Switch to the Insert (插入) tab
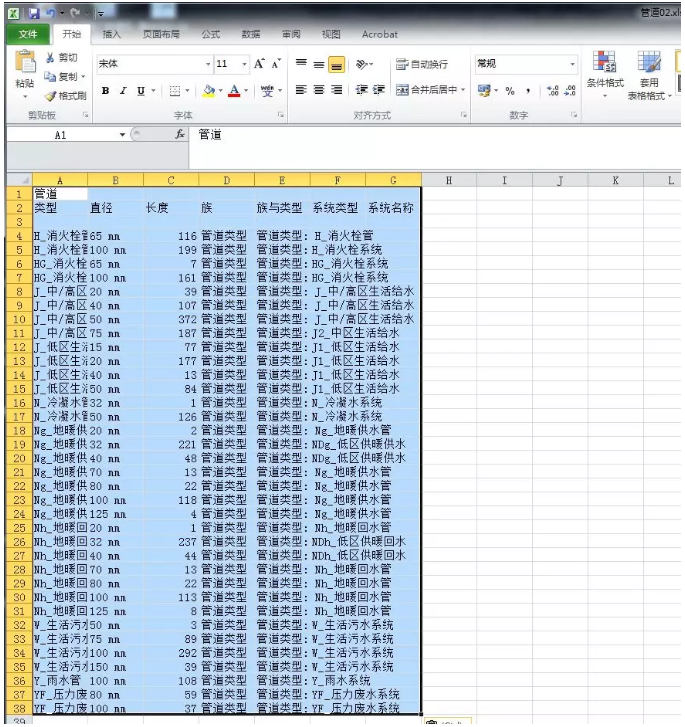The image size is (685, 727). pos(112,34)
